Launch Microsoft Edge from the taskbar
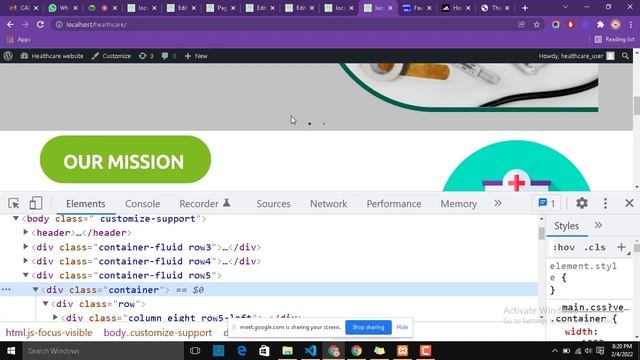 click(242, 351)
